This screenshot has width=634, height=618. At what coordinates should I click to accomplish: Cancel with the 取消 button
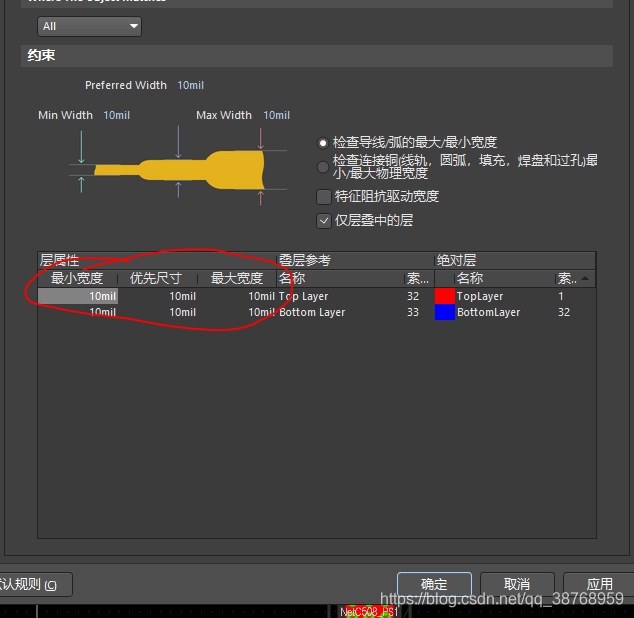pos(517,584)
